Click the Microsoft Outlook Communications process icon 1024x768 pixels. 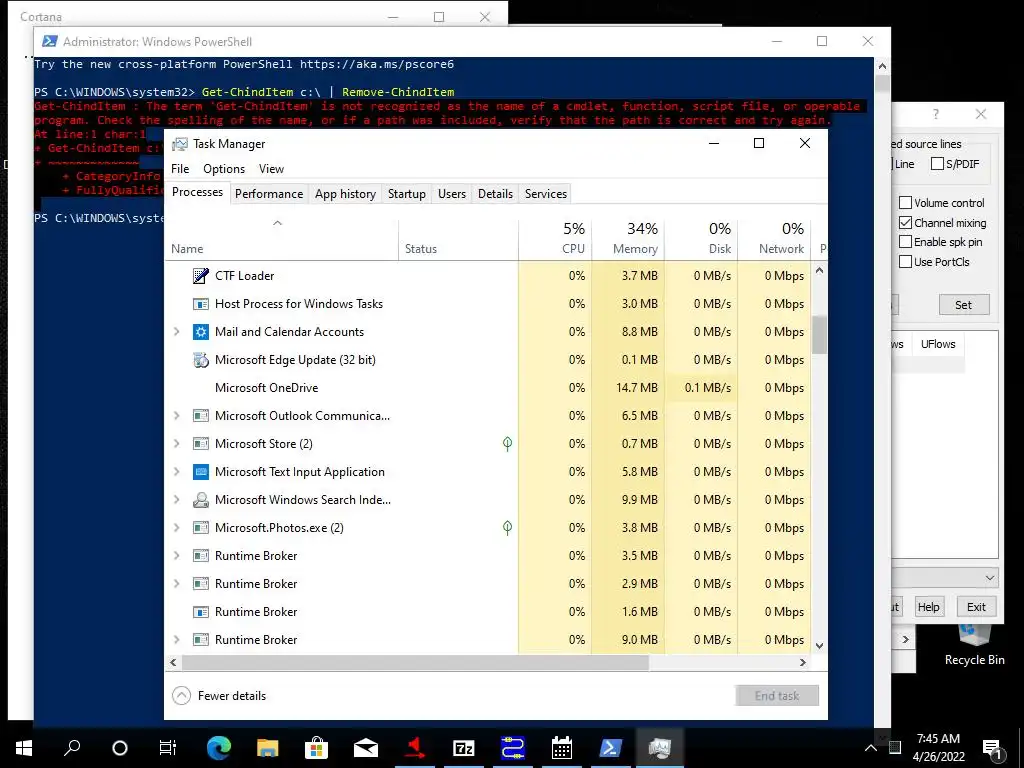point(200,415)
